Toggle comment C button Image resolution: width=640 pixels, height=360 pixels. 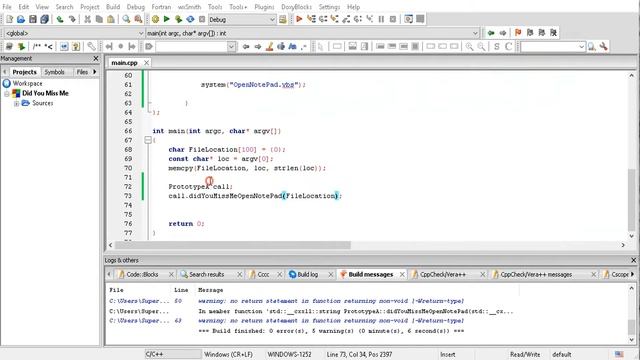pyautogui.click(x=509, y=47)
